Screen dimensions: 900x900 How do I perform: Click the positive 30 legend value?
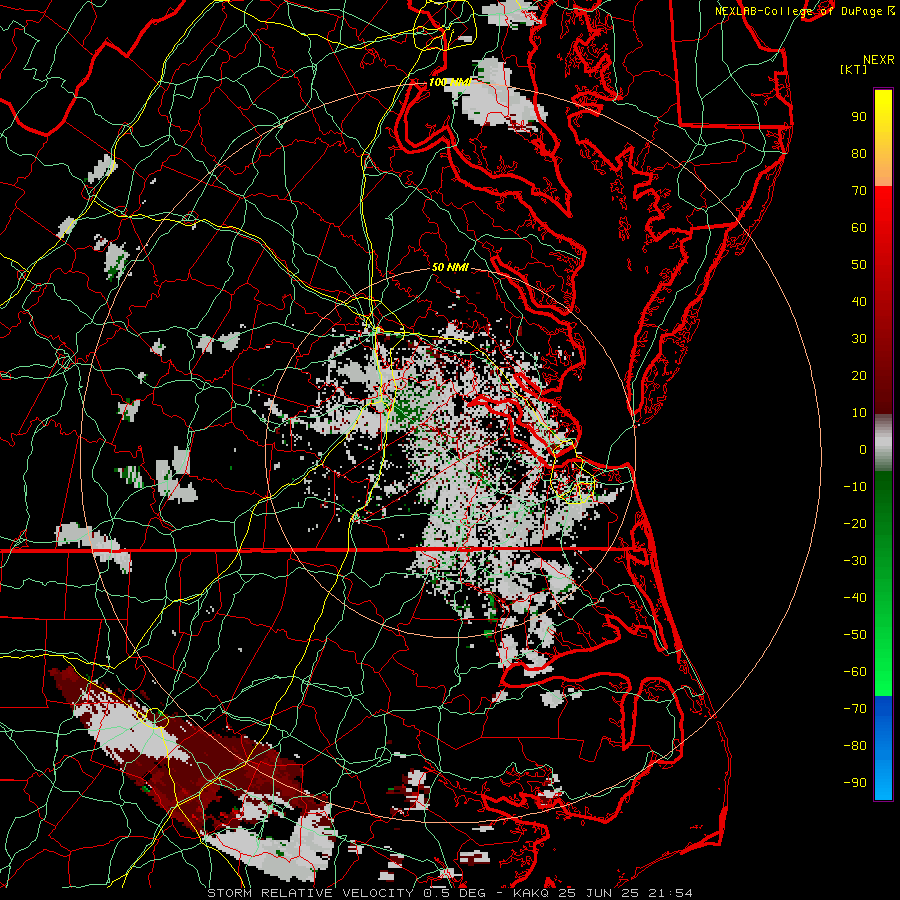tap(859, 339)
